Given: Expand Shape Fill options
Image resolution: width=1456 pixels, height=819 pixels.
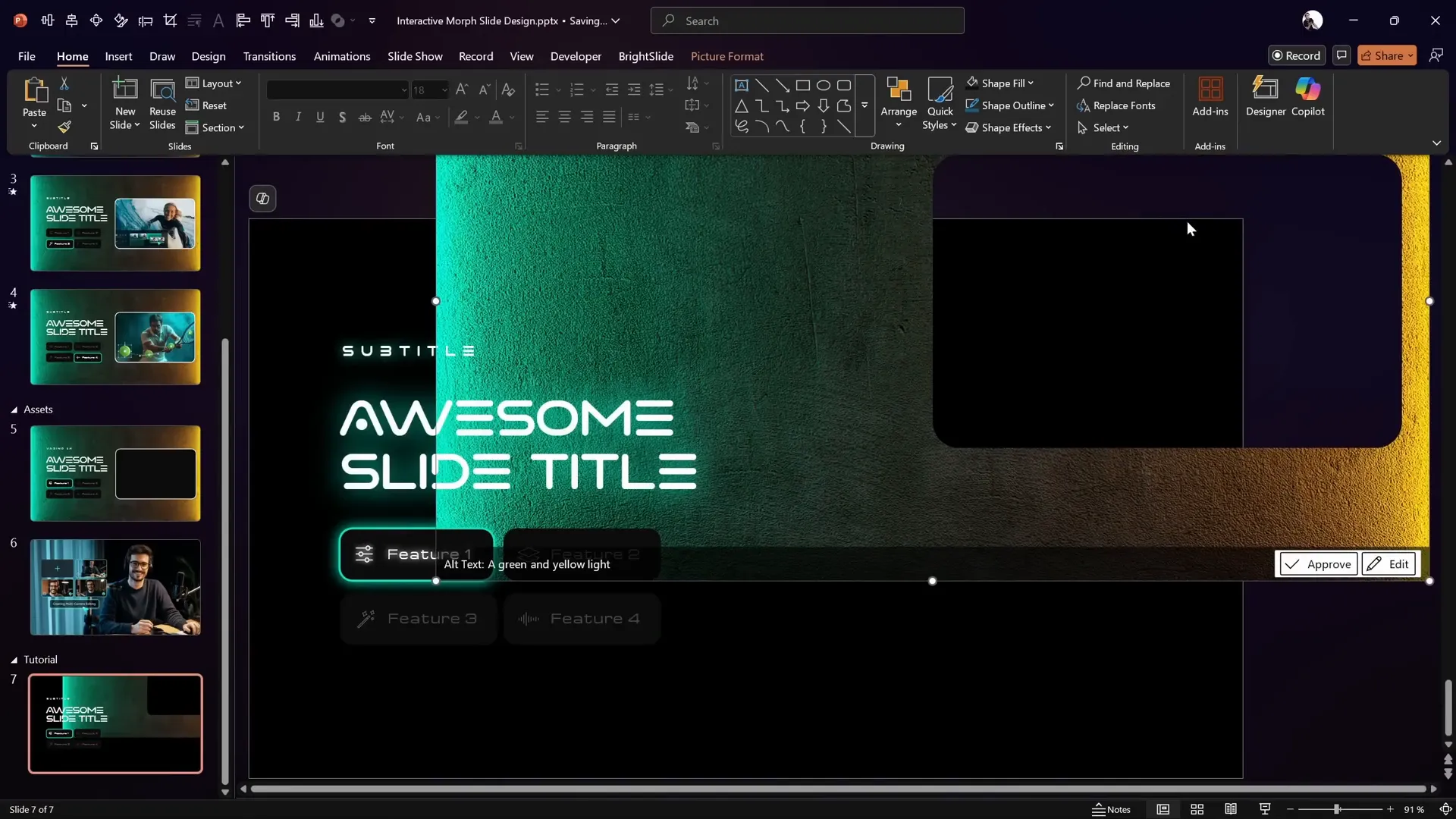Looking at the screenshot, I should (x=1031, y=83).
